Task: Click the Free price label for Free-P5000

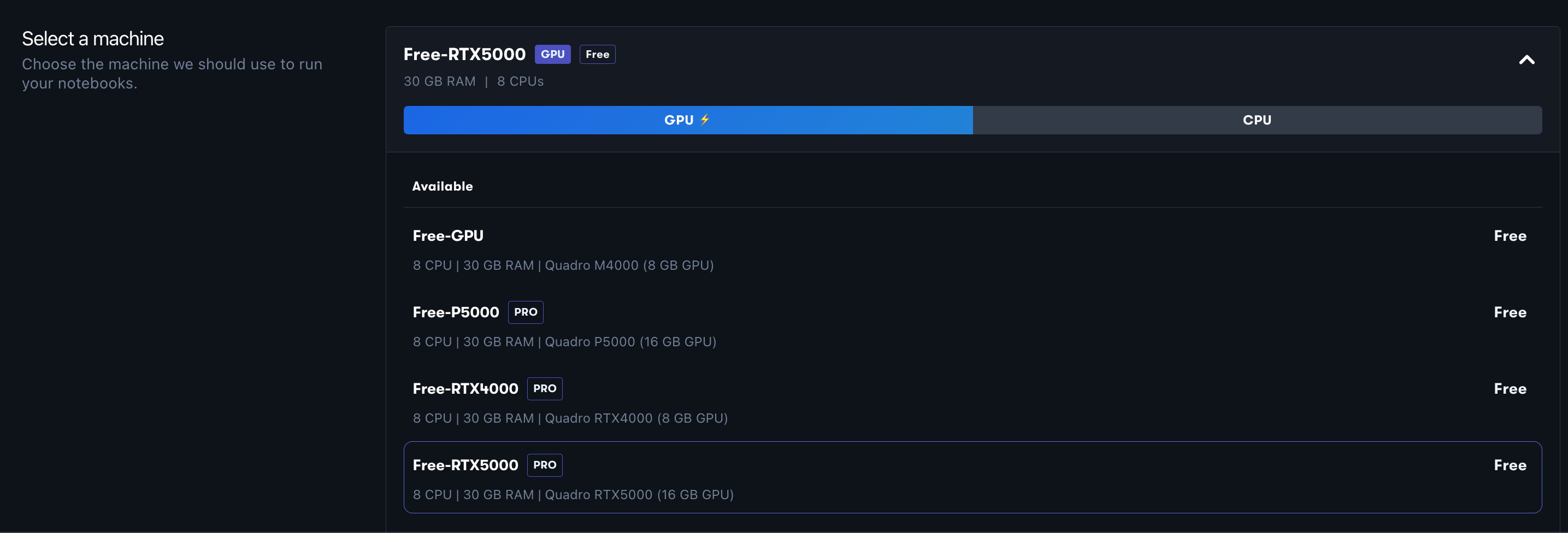Action: tap(1510, 312)
